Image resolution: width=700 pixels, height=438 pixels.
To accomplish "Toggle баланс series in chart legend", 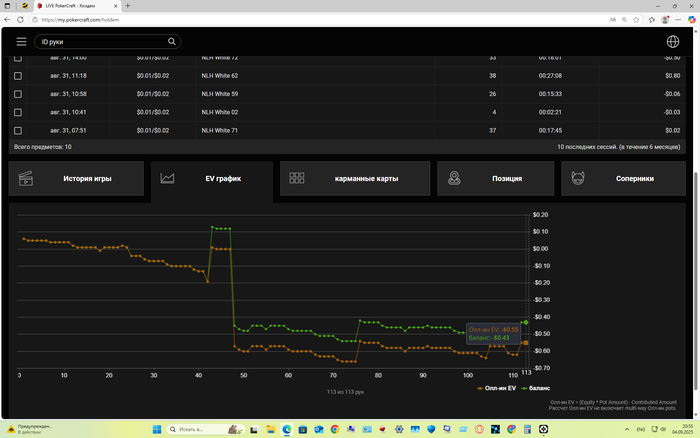I will 535,388.
